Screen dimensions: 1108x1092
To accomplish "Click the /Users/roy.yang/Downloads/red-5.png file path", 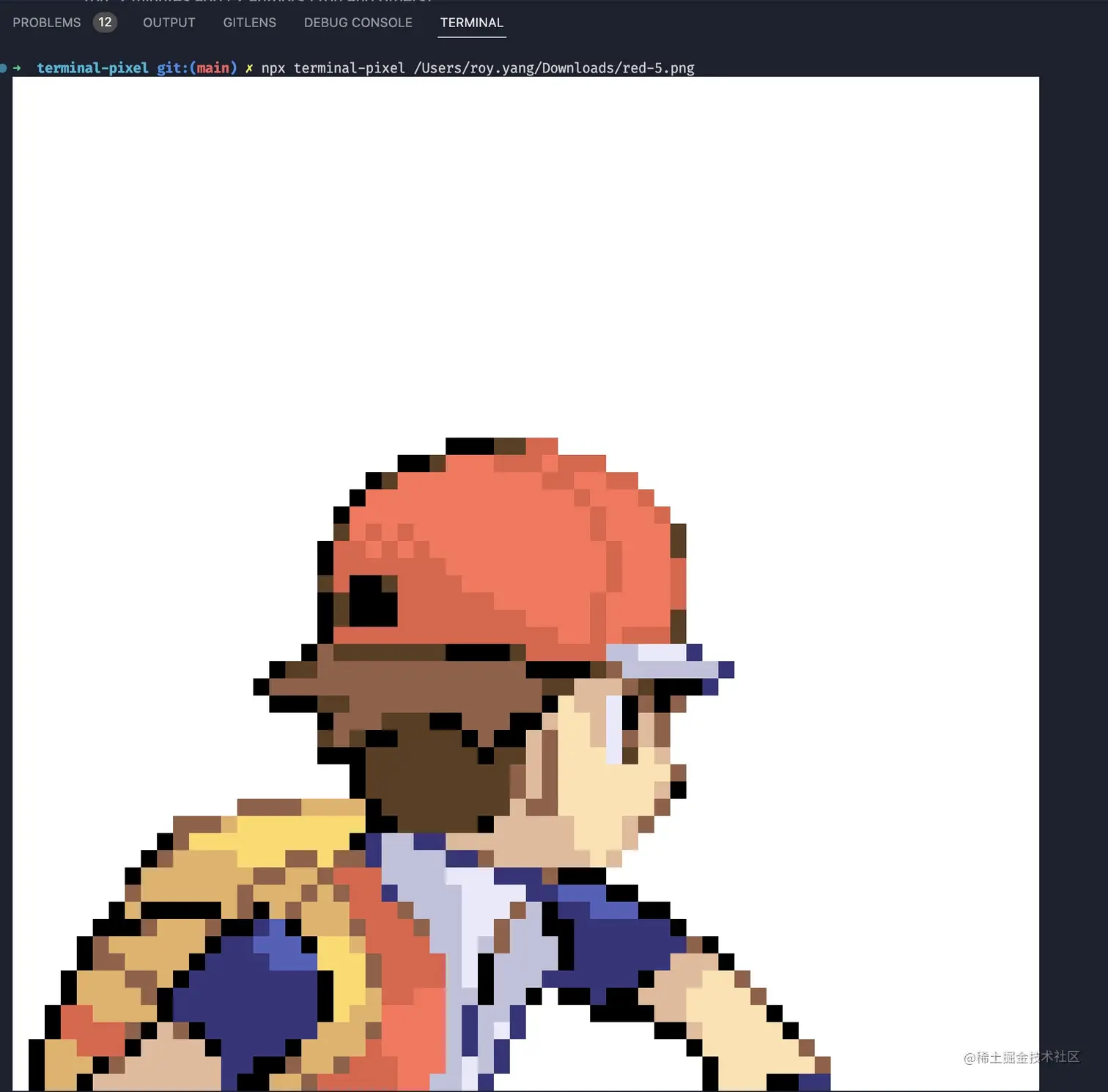I will coord(554,68).
